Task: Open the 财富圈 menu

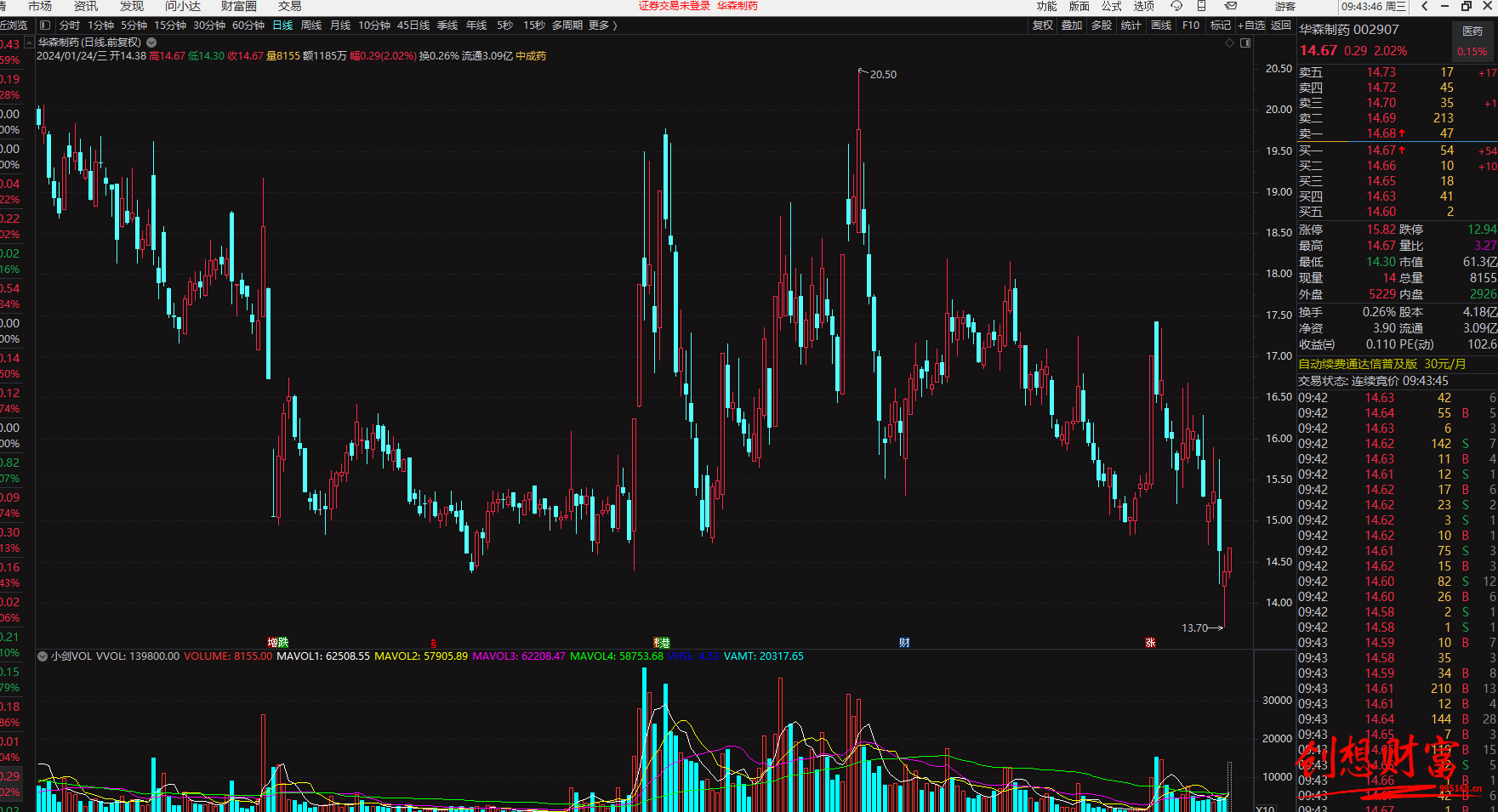Action: (239, 6)
